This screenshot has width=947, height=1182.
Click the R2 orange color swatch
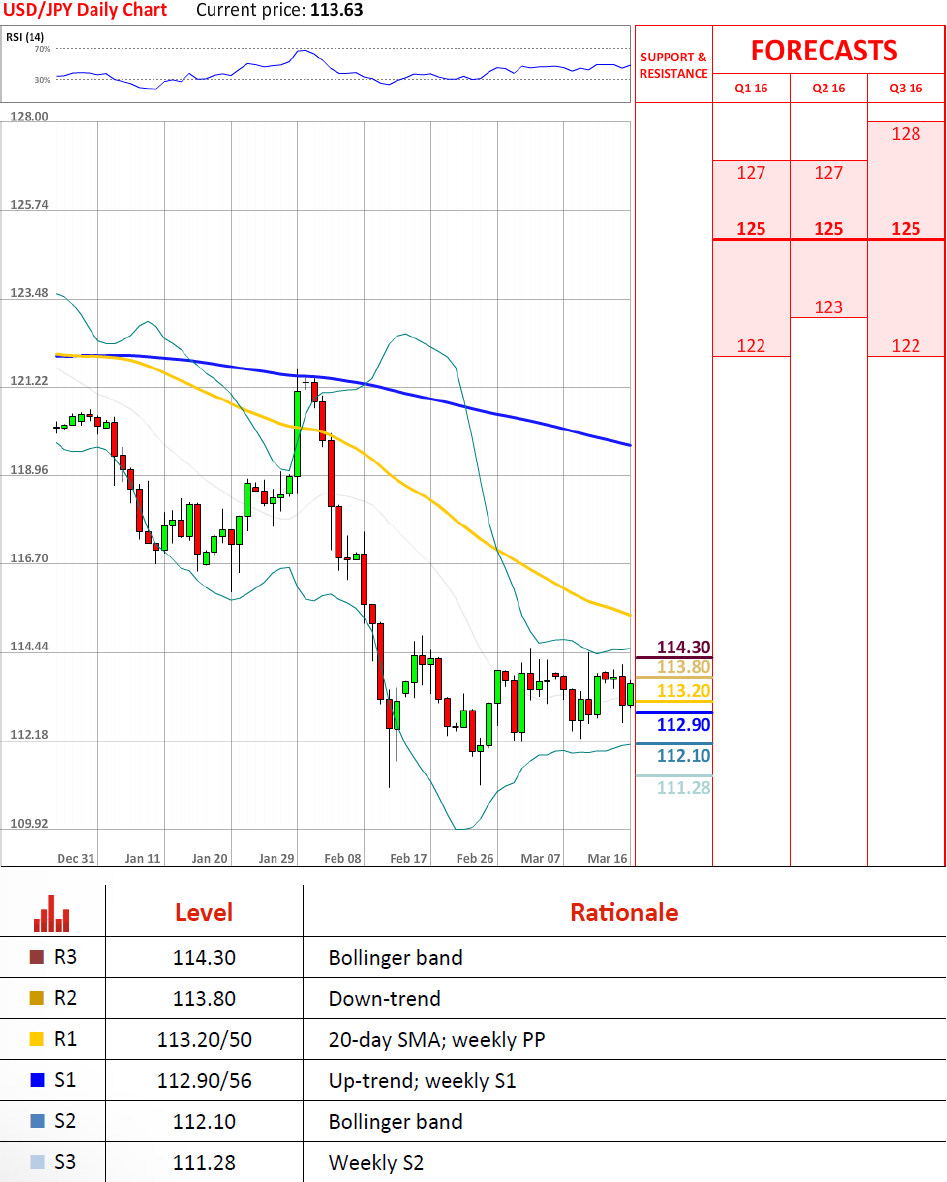click(36, 998)
